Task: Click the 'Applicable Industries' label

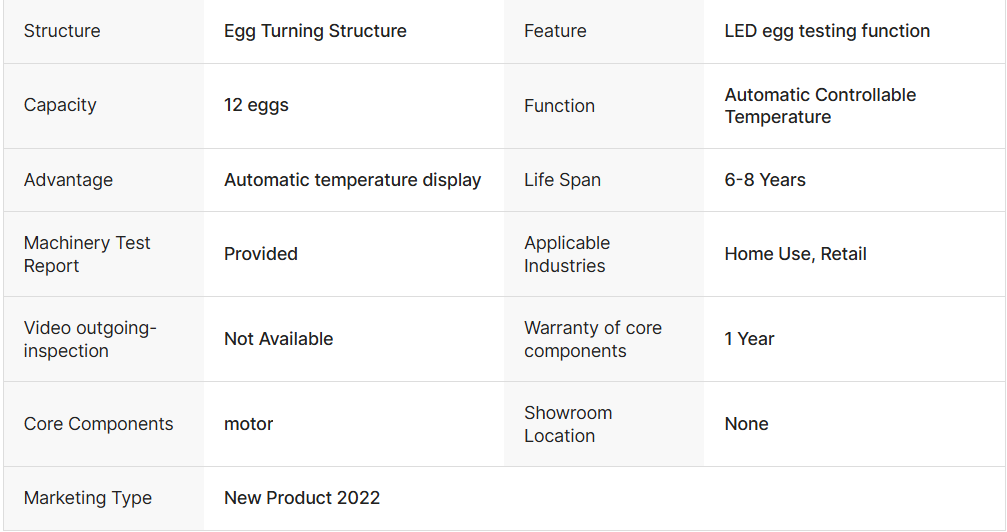Action: point(567,254)
